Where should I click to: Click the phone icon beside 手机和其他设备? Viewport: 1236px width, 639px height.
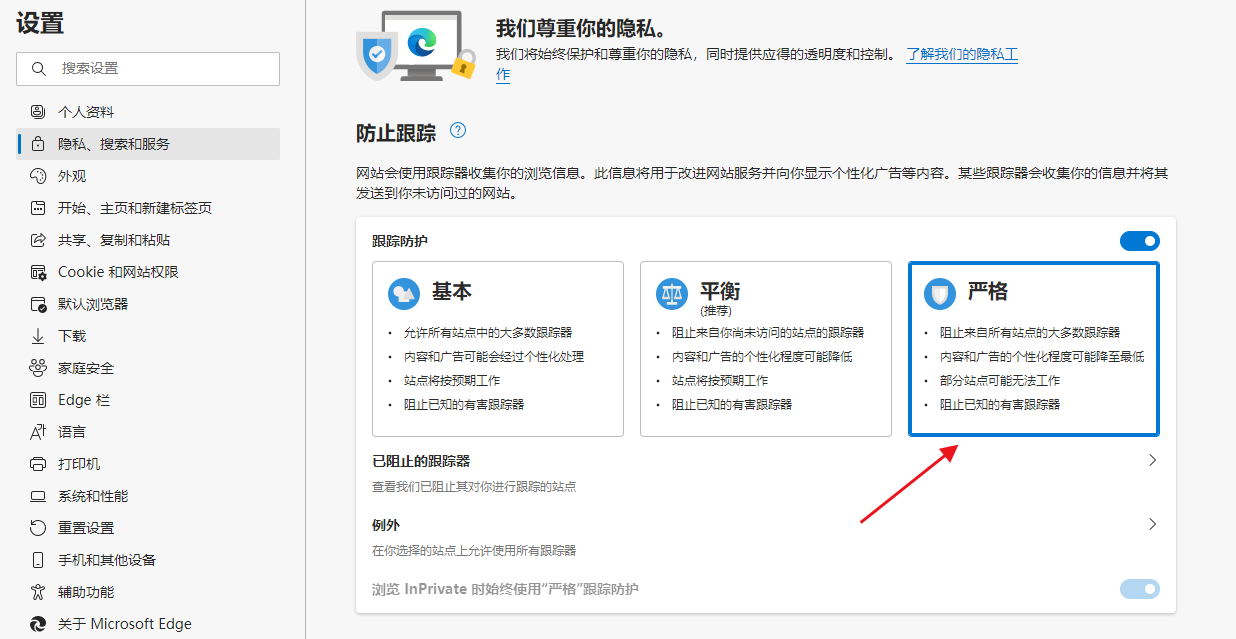38,560
